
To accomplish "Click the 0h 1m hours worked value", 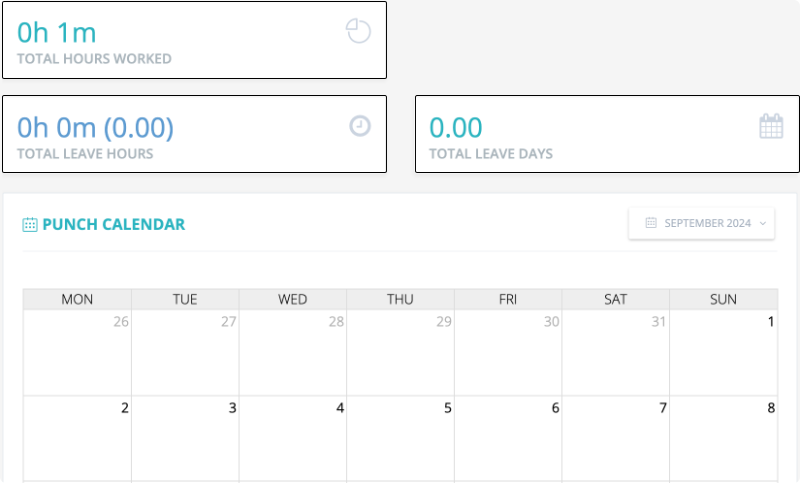I will click(x=57, y=33).
